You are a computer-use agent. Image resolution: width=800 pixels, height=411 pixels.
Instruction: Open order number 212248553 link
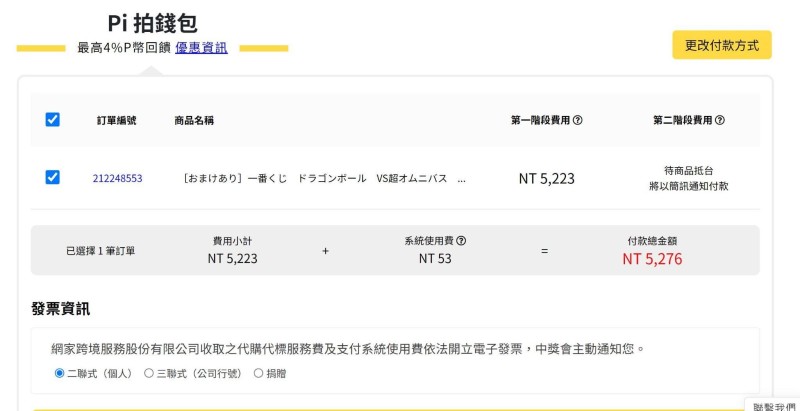click(x=117, y=179)
